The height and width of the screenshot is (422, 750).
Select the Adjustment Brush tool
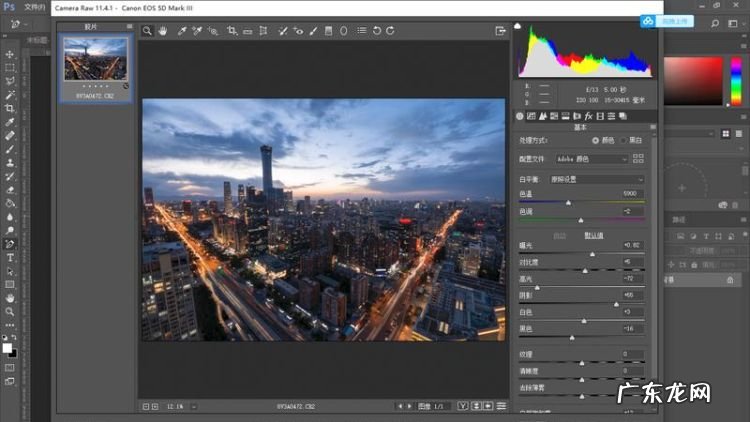pos(313,31)
